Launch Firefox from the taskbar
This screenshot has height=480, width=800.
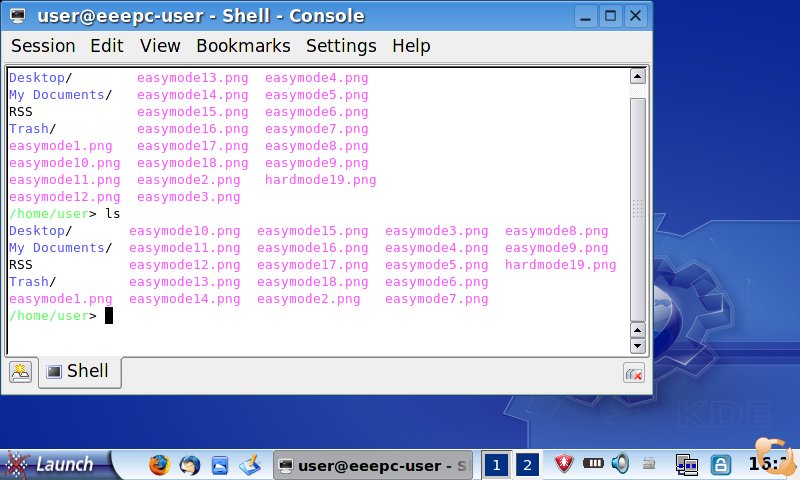click(159, 465)
